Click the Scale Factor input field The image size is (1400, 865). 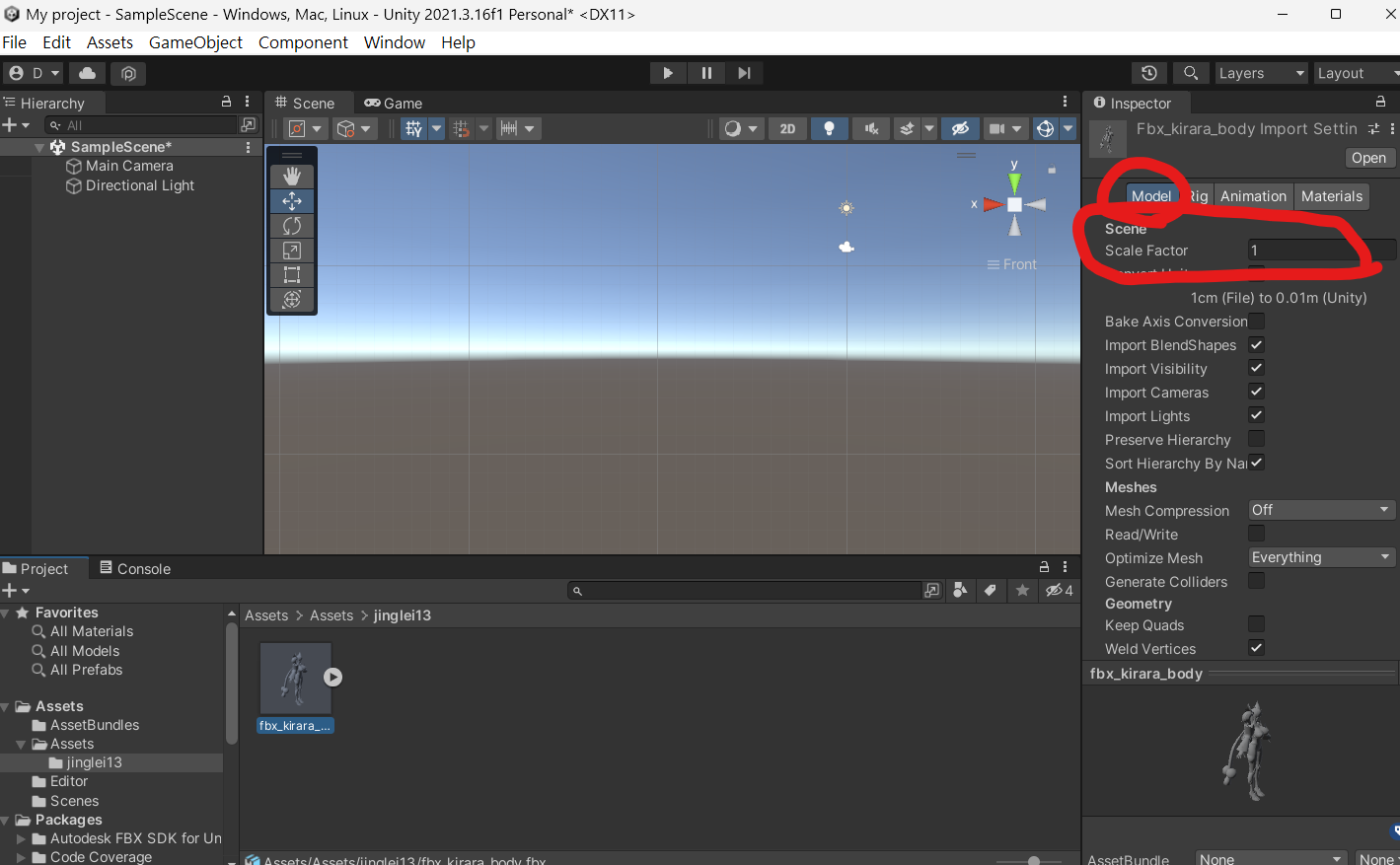point(1321,251)
